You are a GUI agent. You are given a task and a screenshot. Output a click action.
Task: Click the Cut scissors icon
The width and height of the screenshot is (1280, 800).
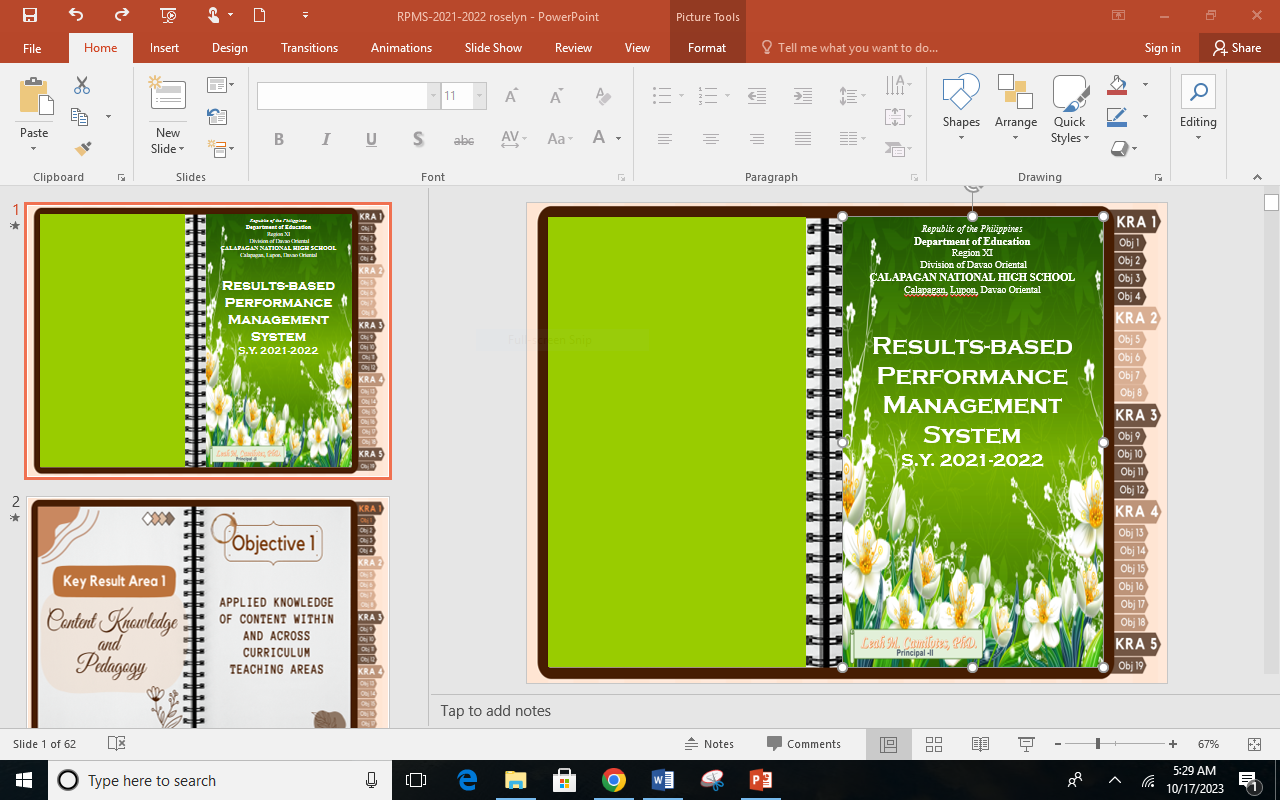pyautogui.click(x=82, y=87)
